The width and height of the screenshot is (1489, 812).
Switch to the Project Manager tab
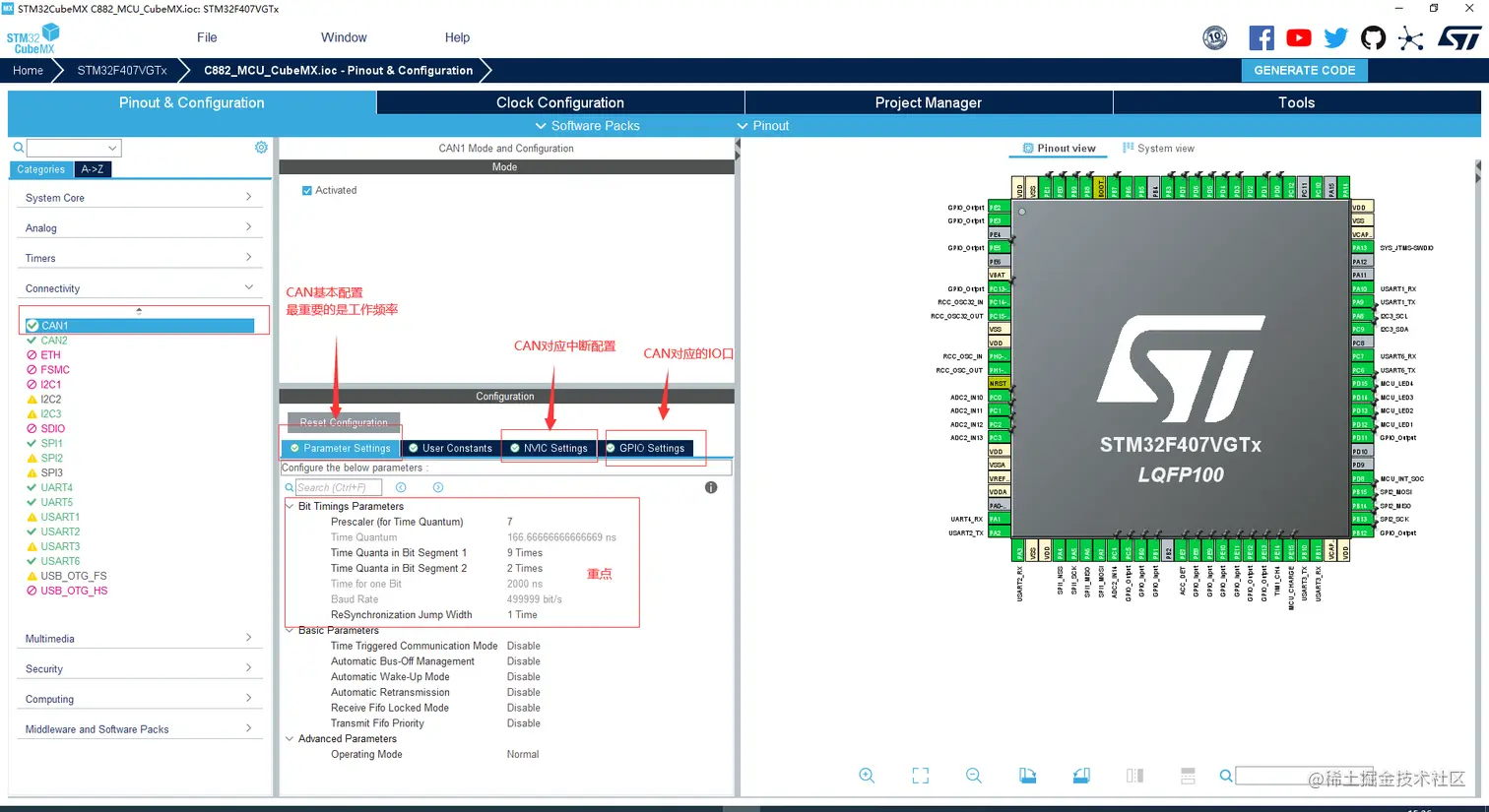click(929, 102)
